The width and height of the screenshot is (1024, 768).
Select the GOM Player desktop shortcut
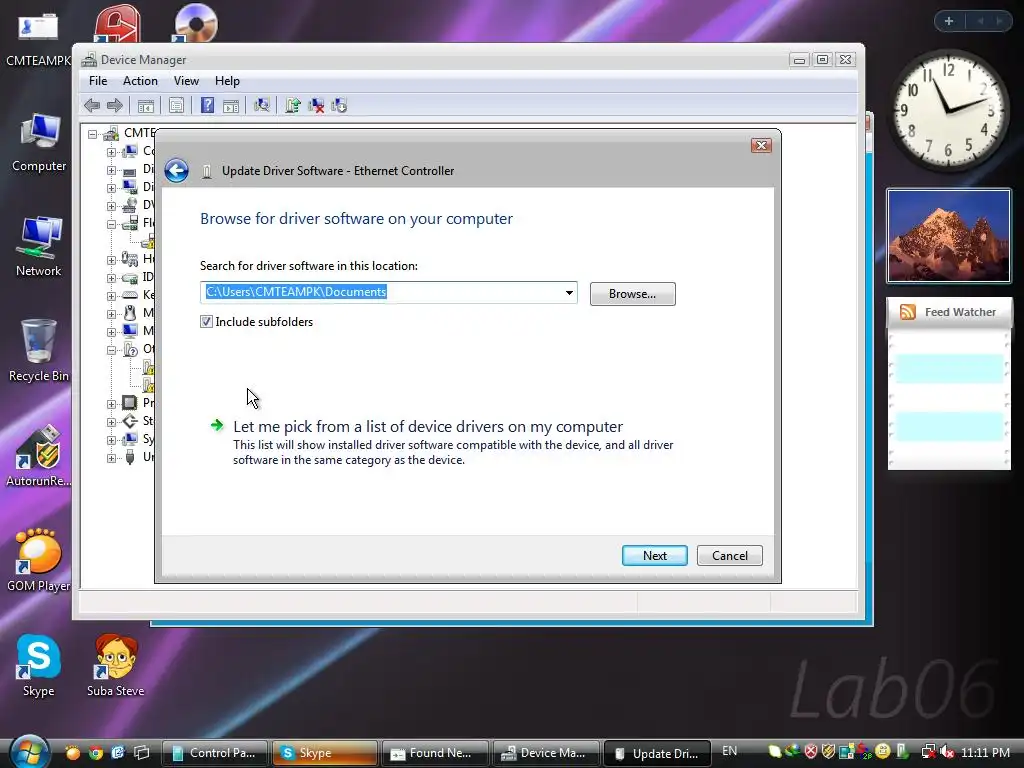coord(39,560)
